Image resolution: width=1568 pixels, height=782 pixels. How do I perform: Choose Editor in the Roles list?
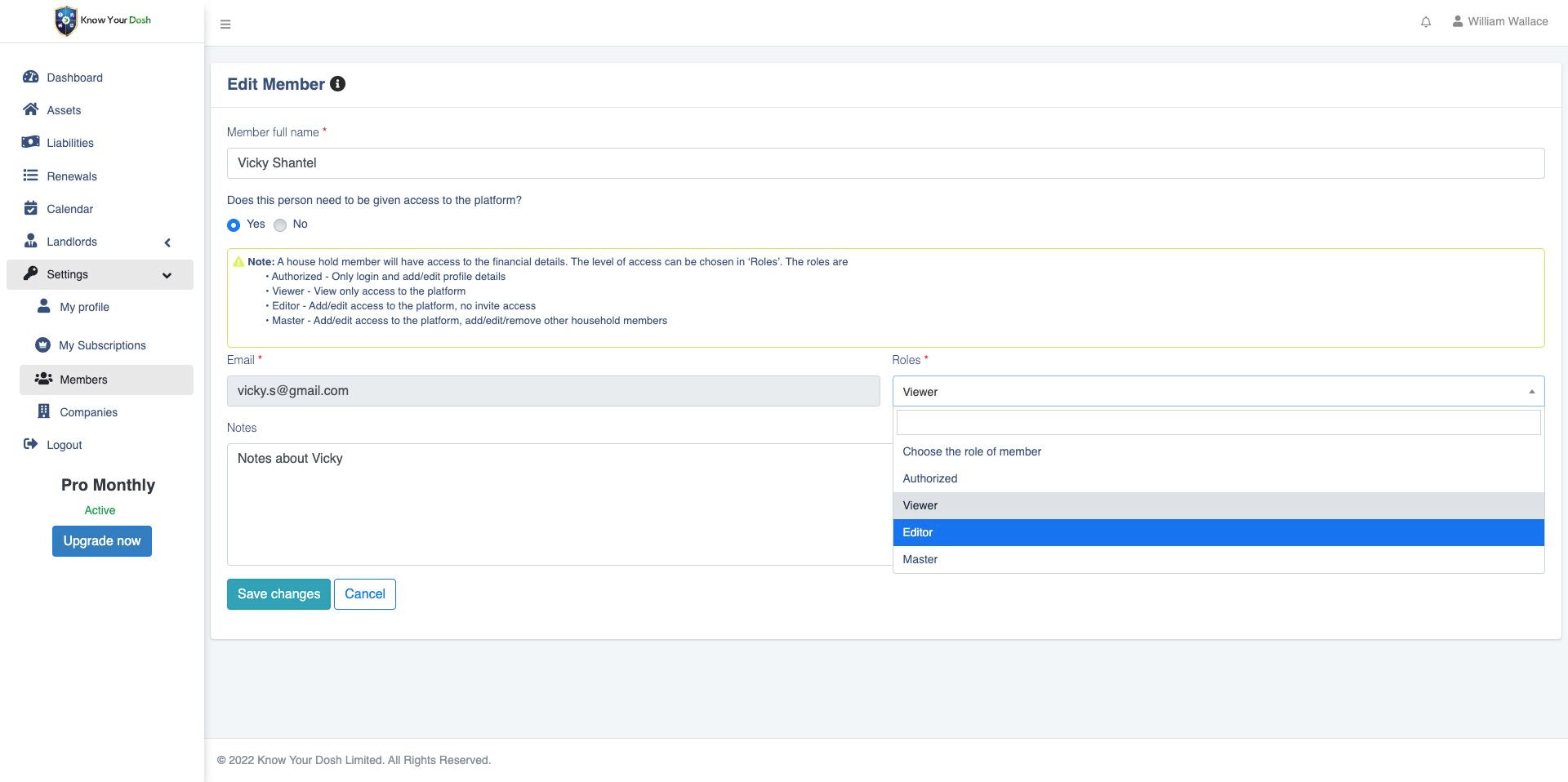coord(1218,532)
